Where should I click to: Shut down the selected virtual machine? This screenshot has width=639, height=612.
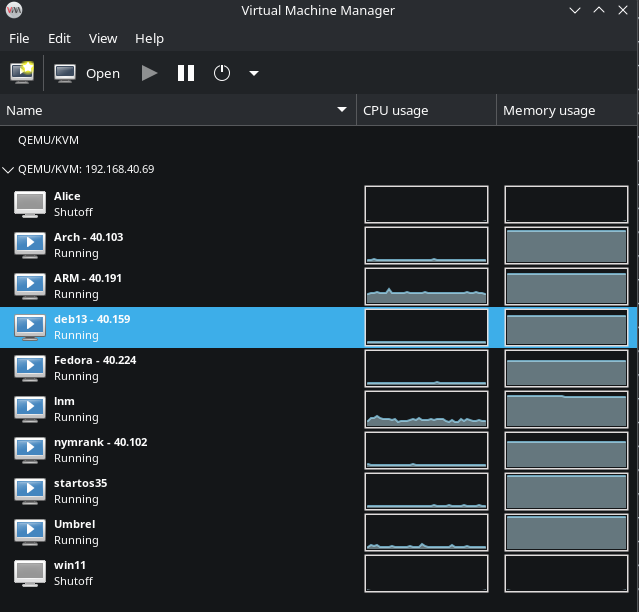tap(222, 73)
